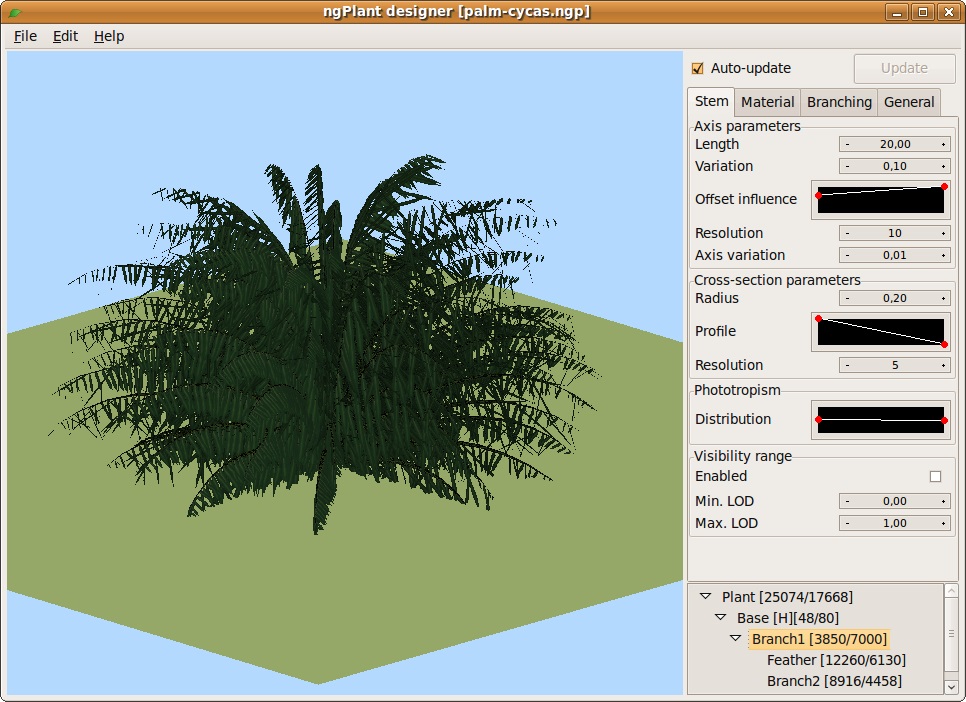Switch to the Branching tab
Image resolution: width=966 pixels, height=702 pixels.
839,102
